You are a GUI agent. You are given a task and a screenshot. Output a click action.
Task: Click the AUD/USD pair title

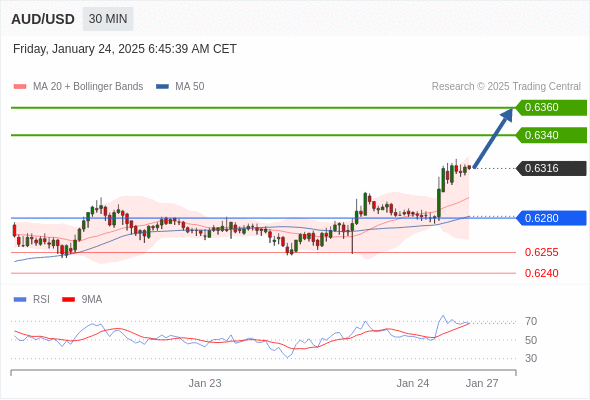click(43, 19)
